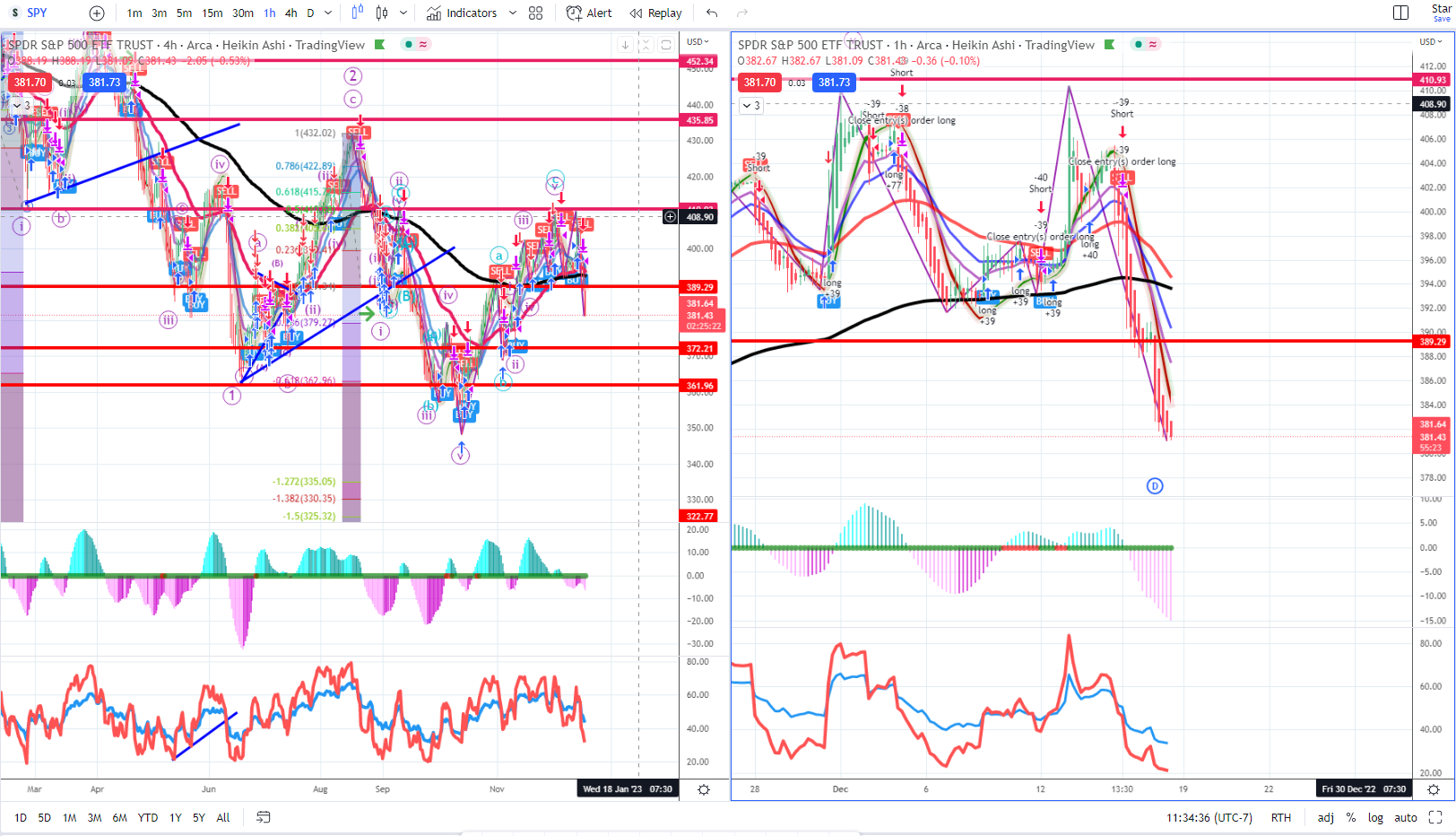Expand the timeframe interval dropdown
The image size is (1456, 836).
click(328, 13)
